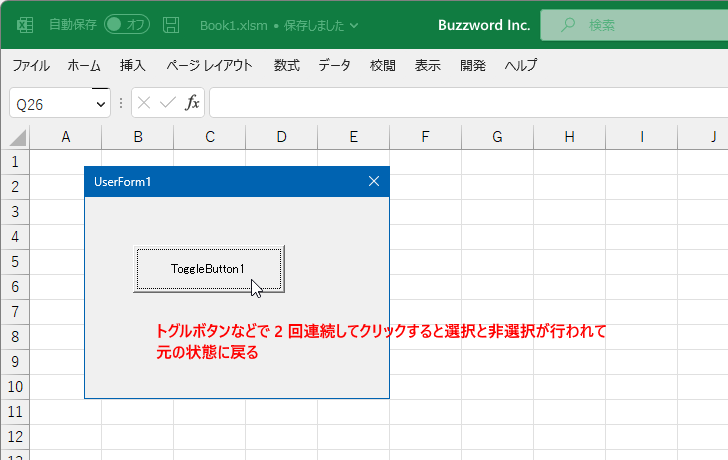Viewport: 728px width, 460px height.
Task: Open the ヘルプ ribbon tab
Action: pyautogui.click(x=521, y=65)
